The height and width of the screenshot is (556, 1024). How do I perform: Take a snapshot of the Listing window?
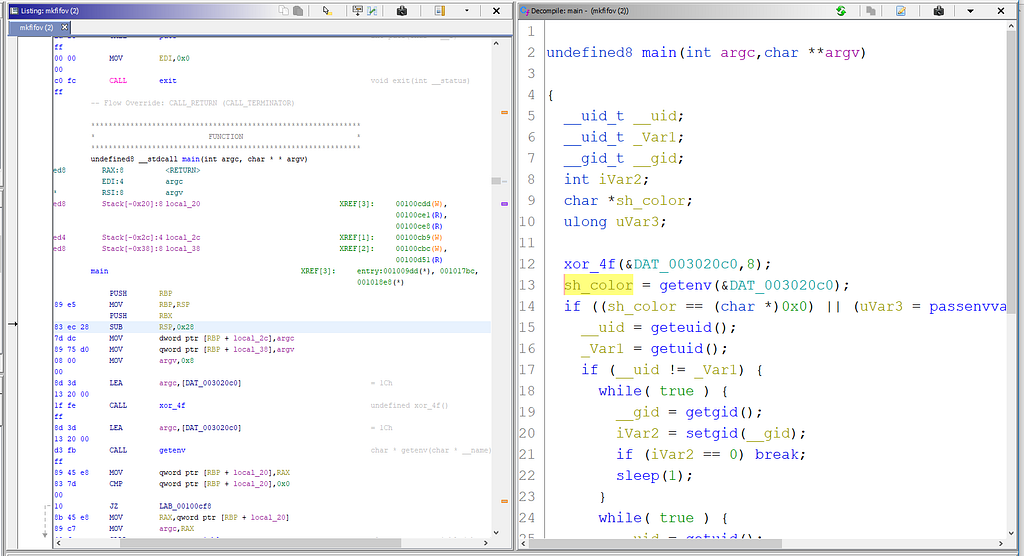(401, 10)
